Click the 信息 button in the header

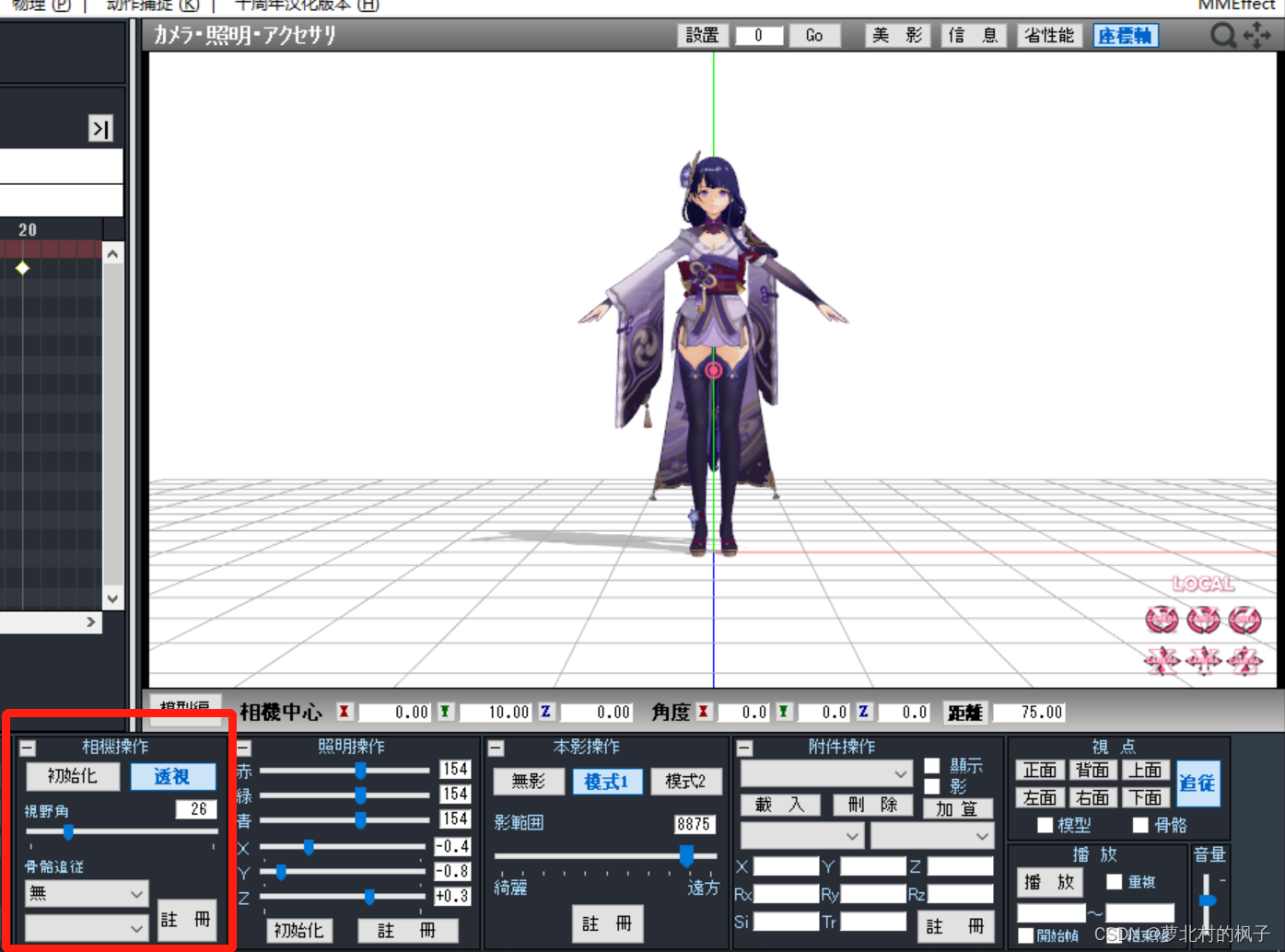(974, 35)
